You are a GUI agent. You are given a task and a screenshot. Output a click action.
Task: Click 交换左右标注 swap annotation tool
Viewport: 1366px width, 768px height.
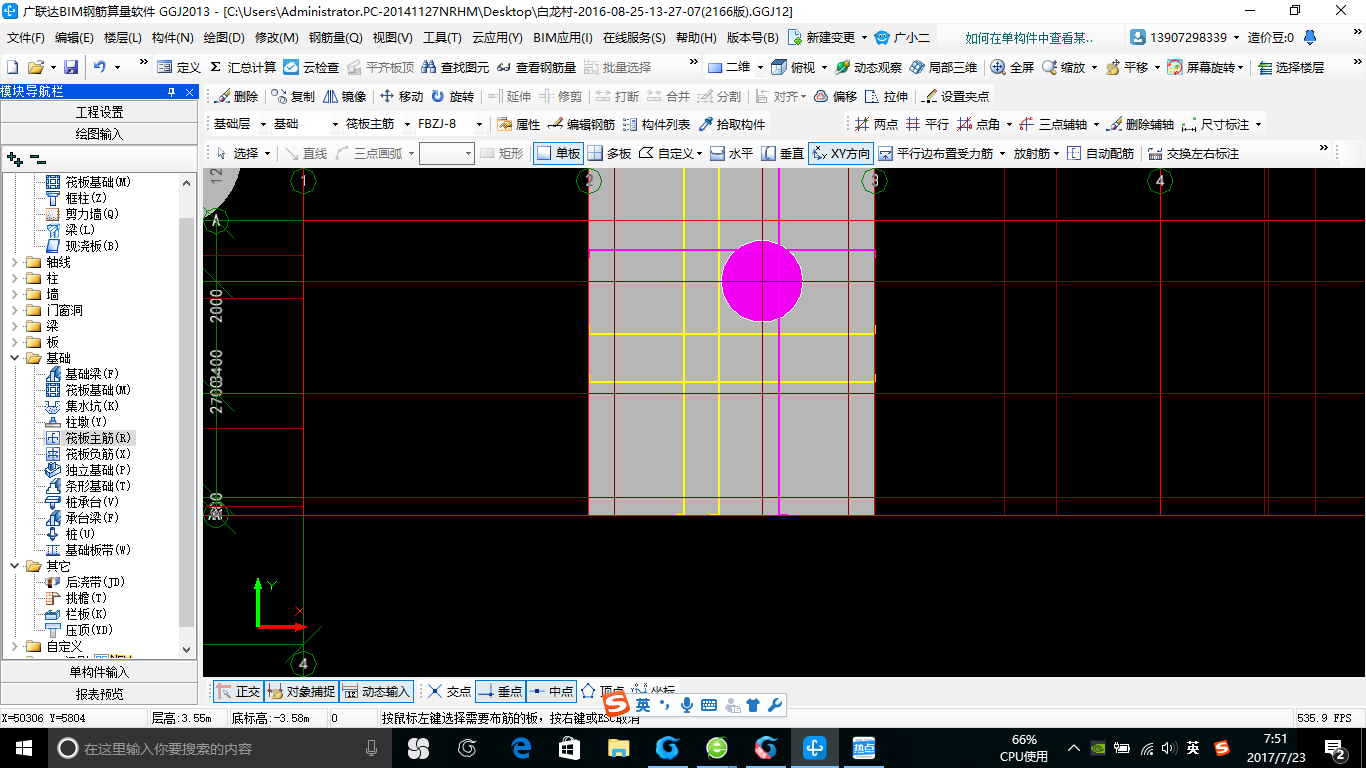click(x=1194, y=153)
